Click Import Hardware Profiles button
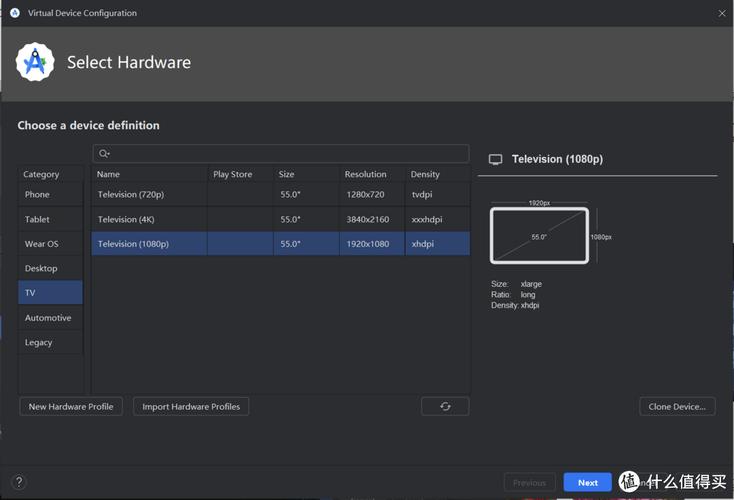This screenshot has height=500, width=734. [x=191, y=406]
